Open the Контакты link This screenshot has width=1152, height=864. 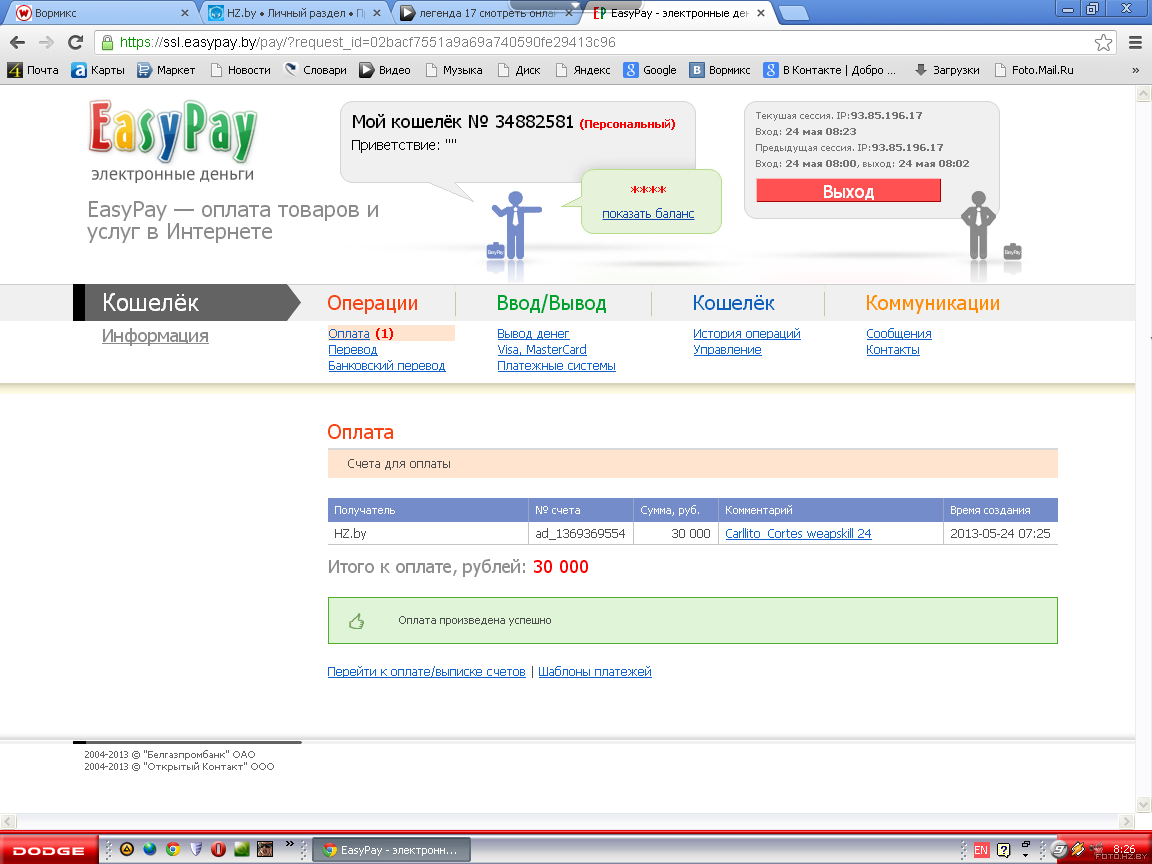click(x=893, y=350)
